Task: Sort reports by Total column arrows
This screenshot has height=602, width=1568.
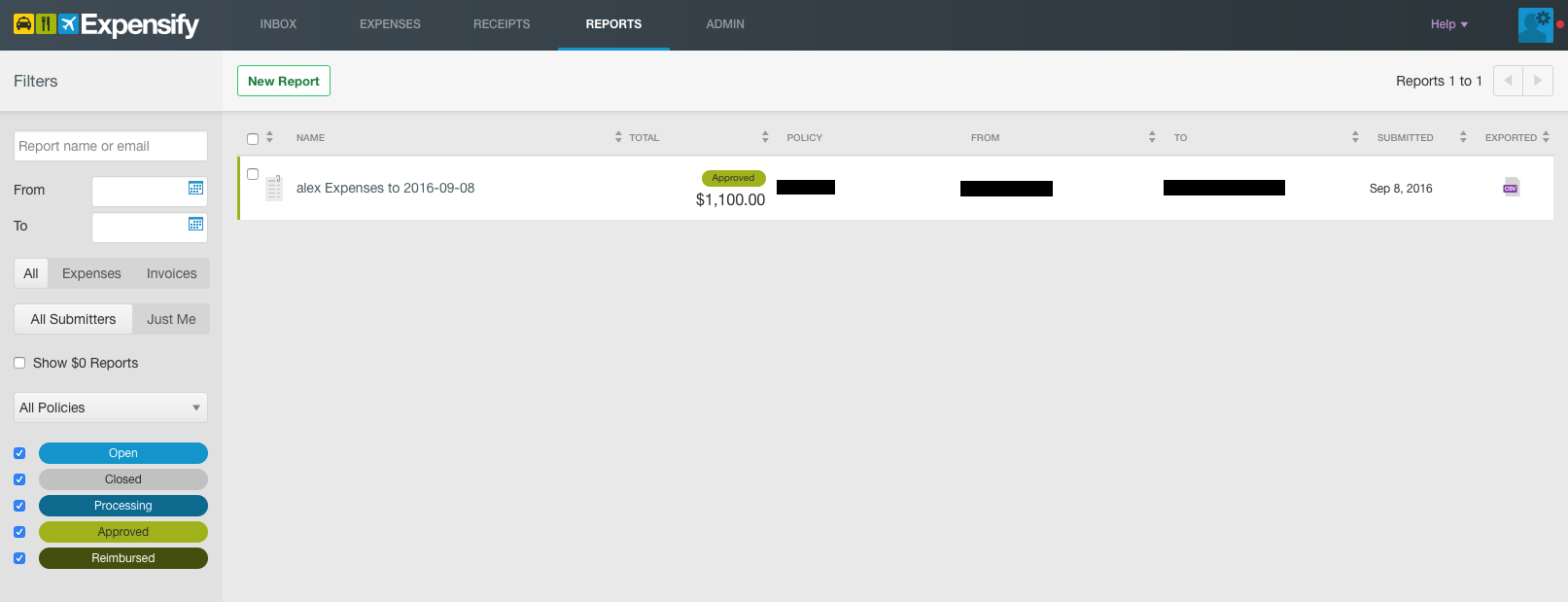Action: click(765, 137)
